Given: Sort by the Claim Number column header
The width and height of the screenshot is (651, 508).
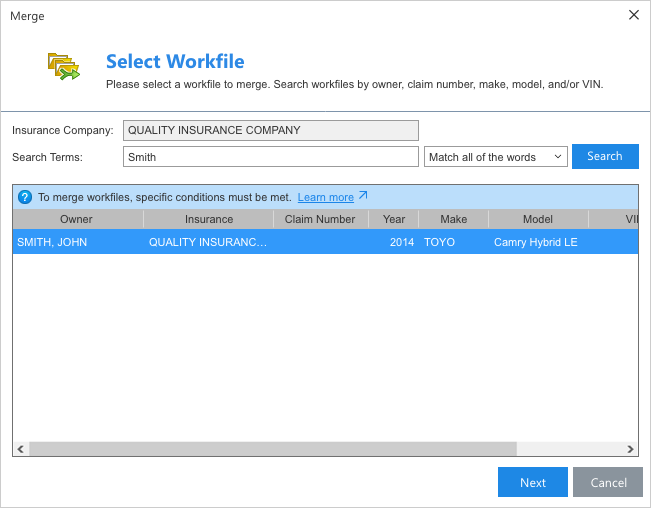Looking at the screenshot, I should pyautogui.click(x=320, y=219).
